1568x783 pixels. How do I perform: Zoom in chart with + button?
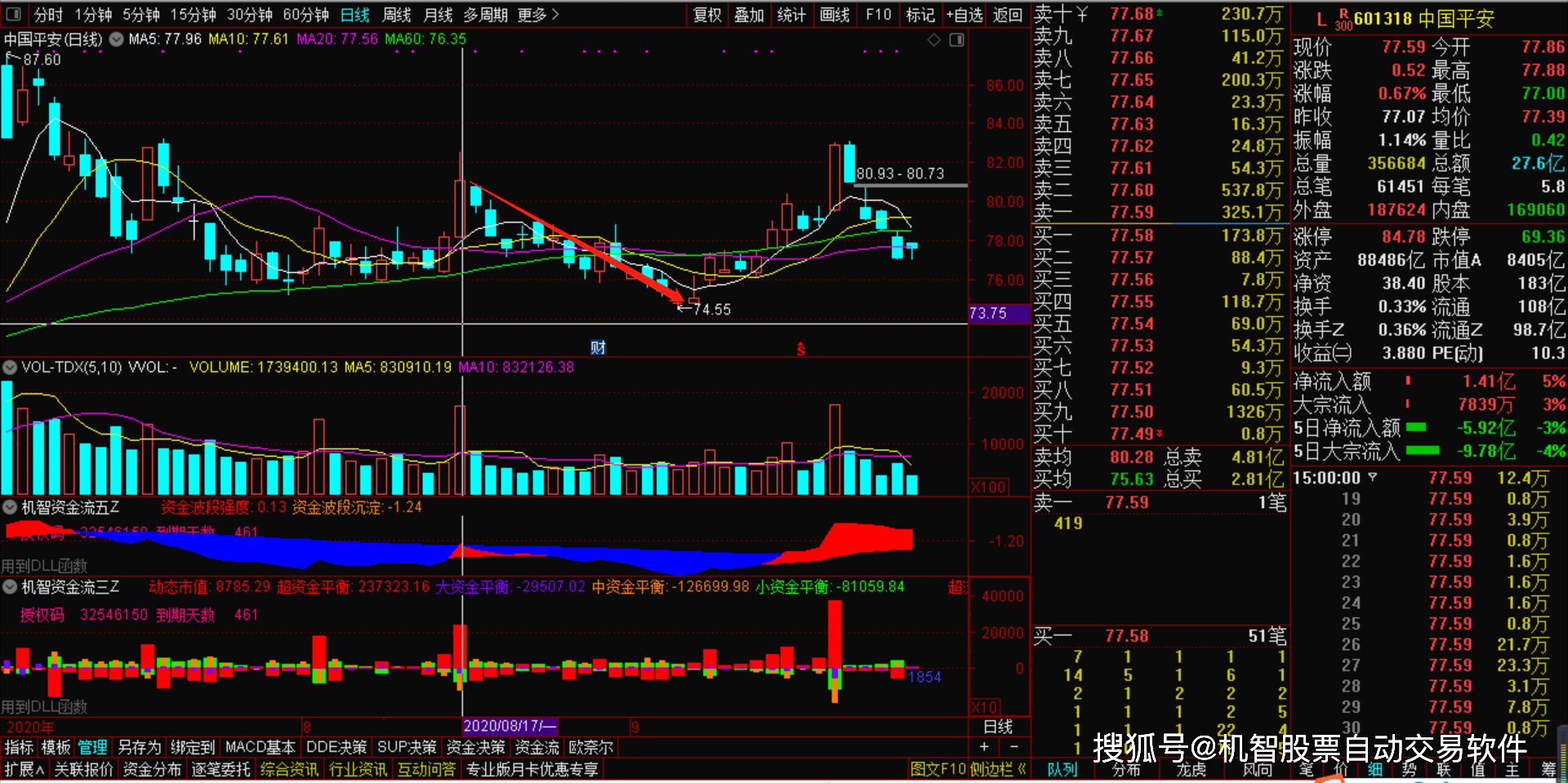tap(984, 746)
